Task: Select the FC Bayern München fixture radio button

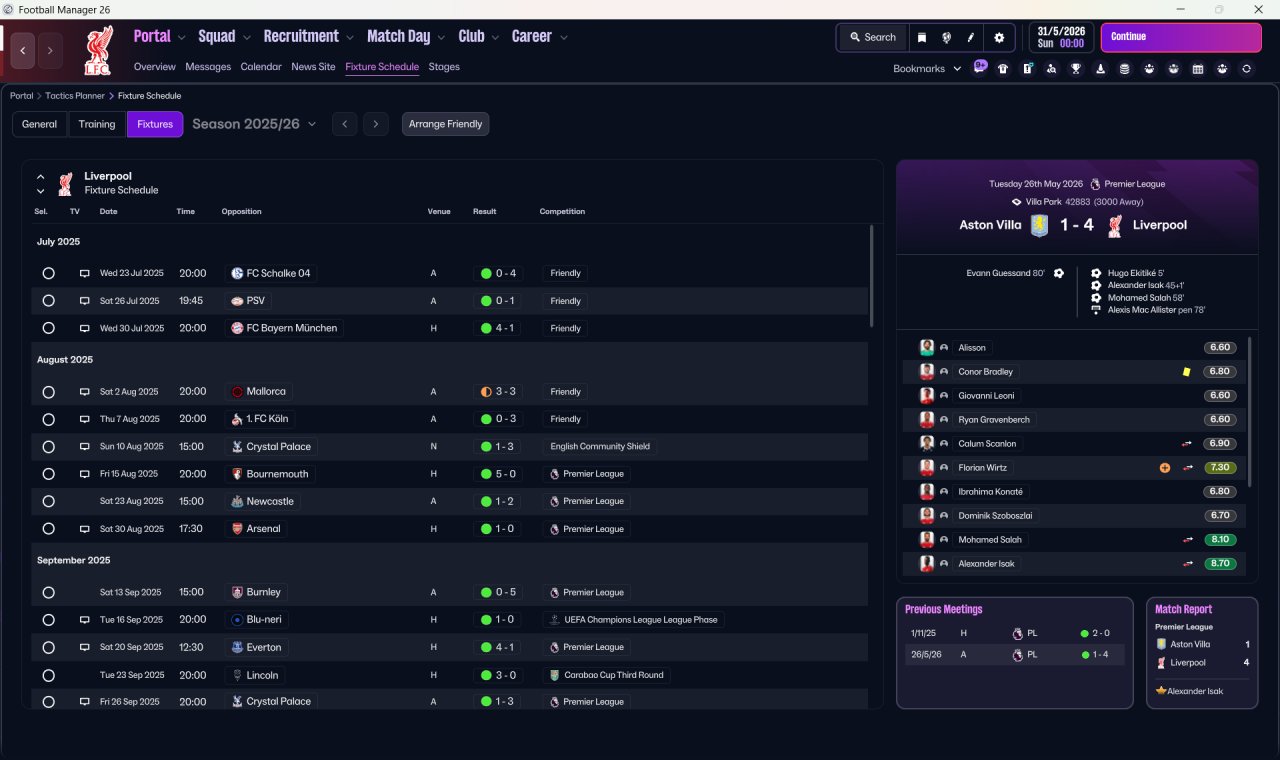Action: (48, 328)
